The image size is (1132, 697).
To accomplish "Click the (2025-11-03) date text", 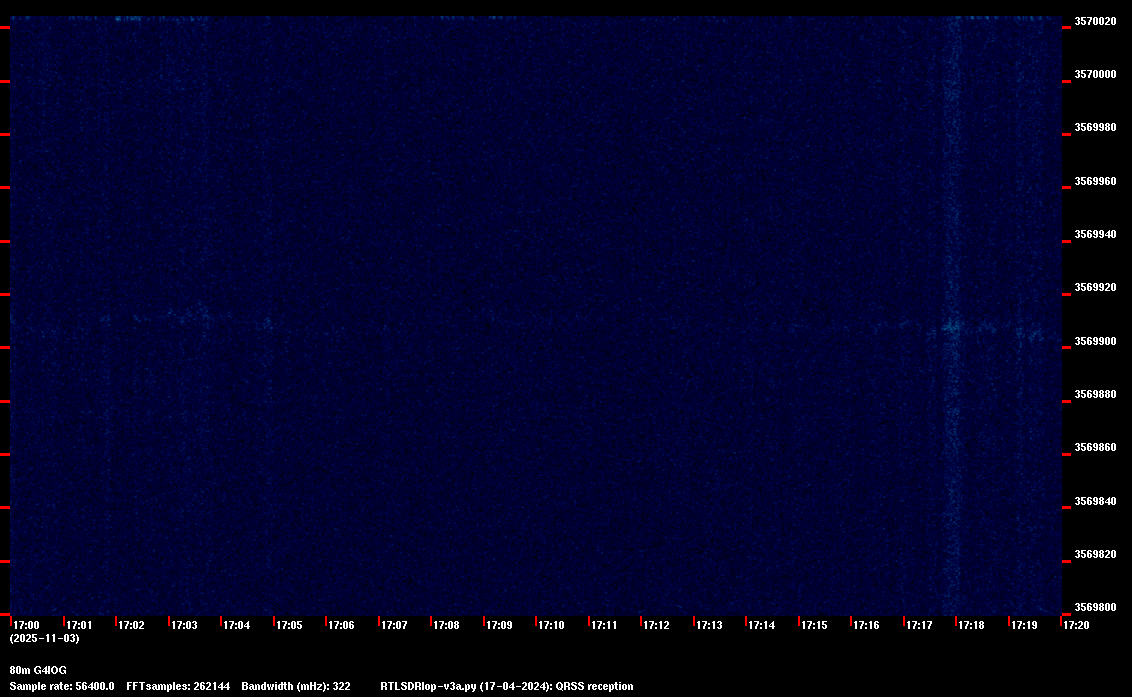I will pyautogui.click(x=44, y=638).
